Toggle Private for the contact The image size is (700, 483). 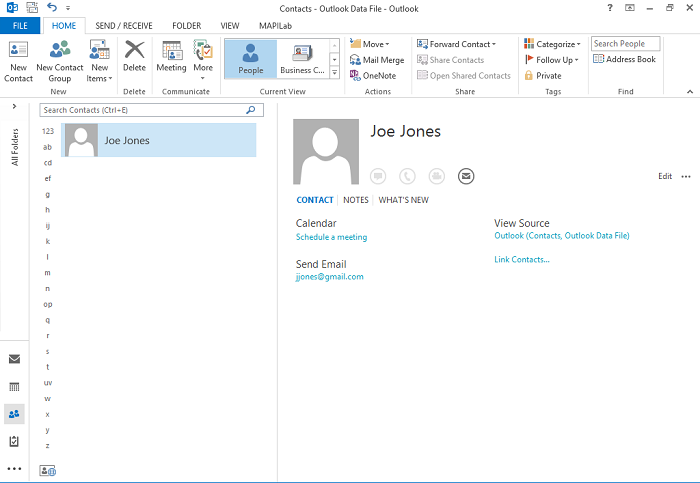point(542,75)
